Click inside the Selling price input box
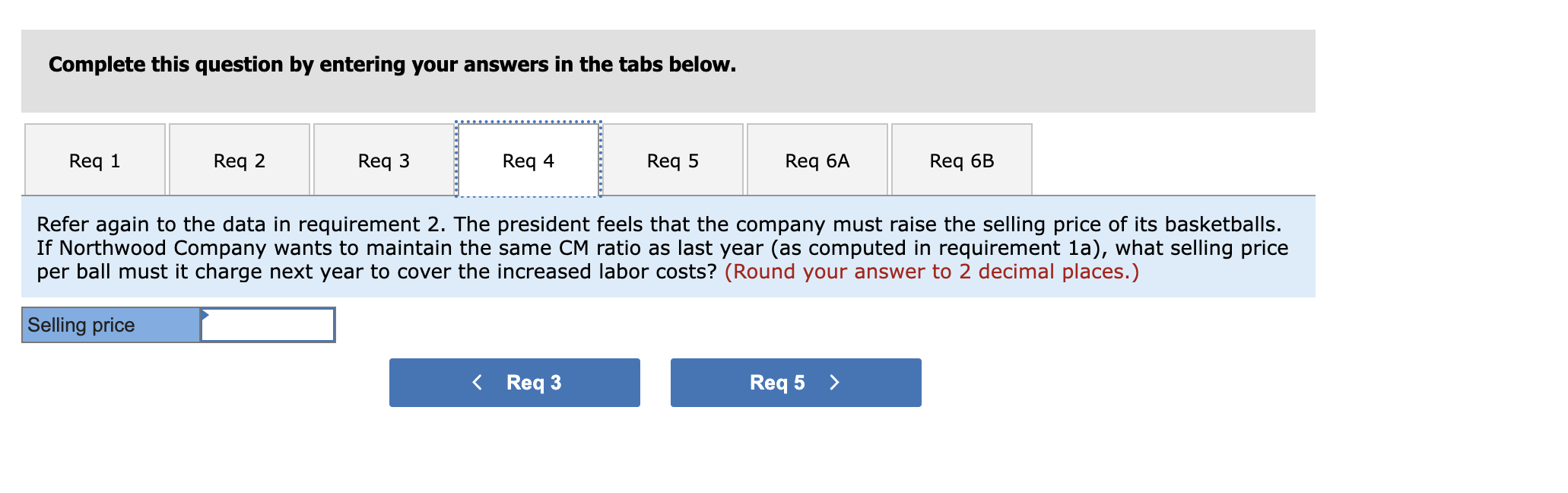The image size is (1568, 493). point(266,324)
